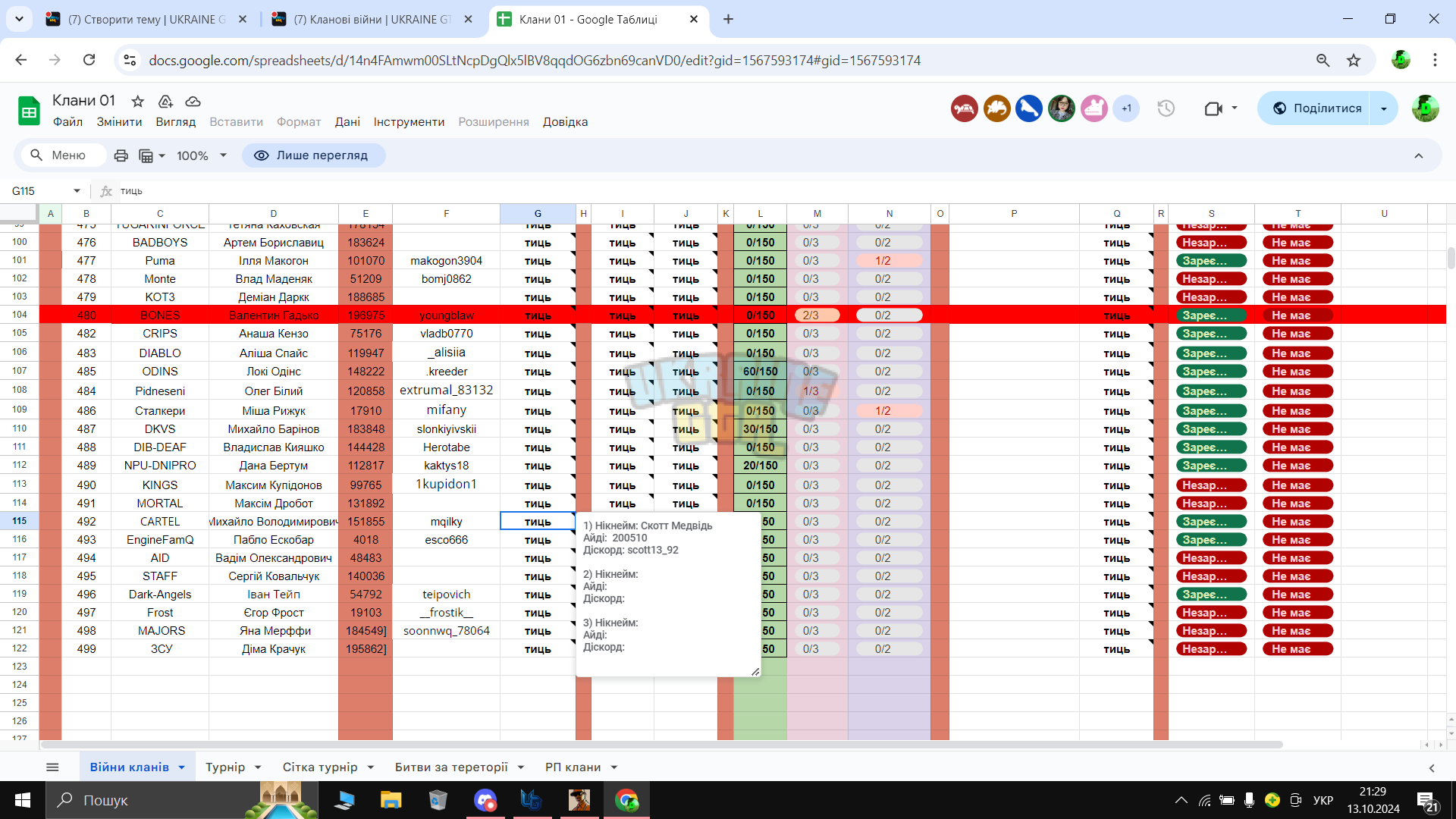This screenshot has height=819, width=1456.
Task: Open Google account profile avatar
Action: [1425, 108]
